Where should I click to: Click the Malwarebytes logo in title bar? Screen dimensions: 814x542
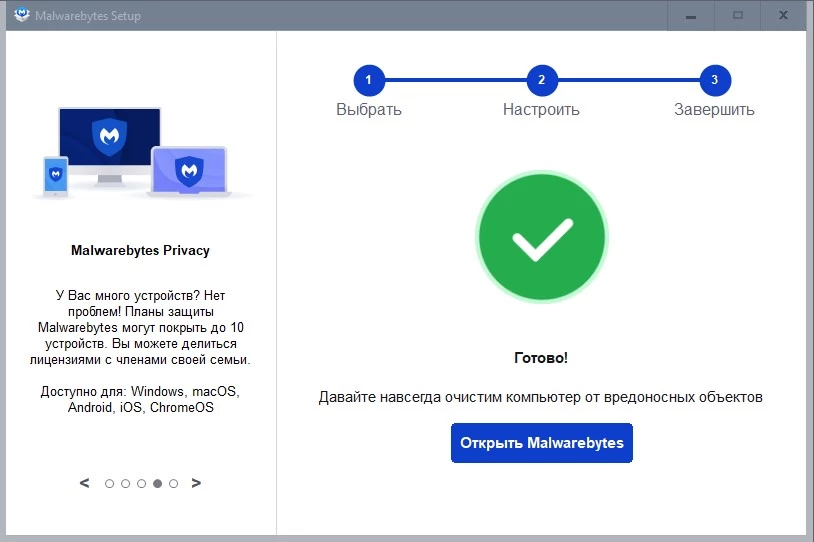pyautogui.click(x=22, y=16)
